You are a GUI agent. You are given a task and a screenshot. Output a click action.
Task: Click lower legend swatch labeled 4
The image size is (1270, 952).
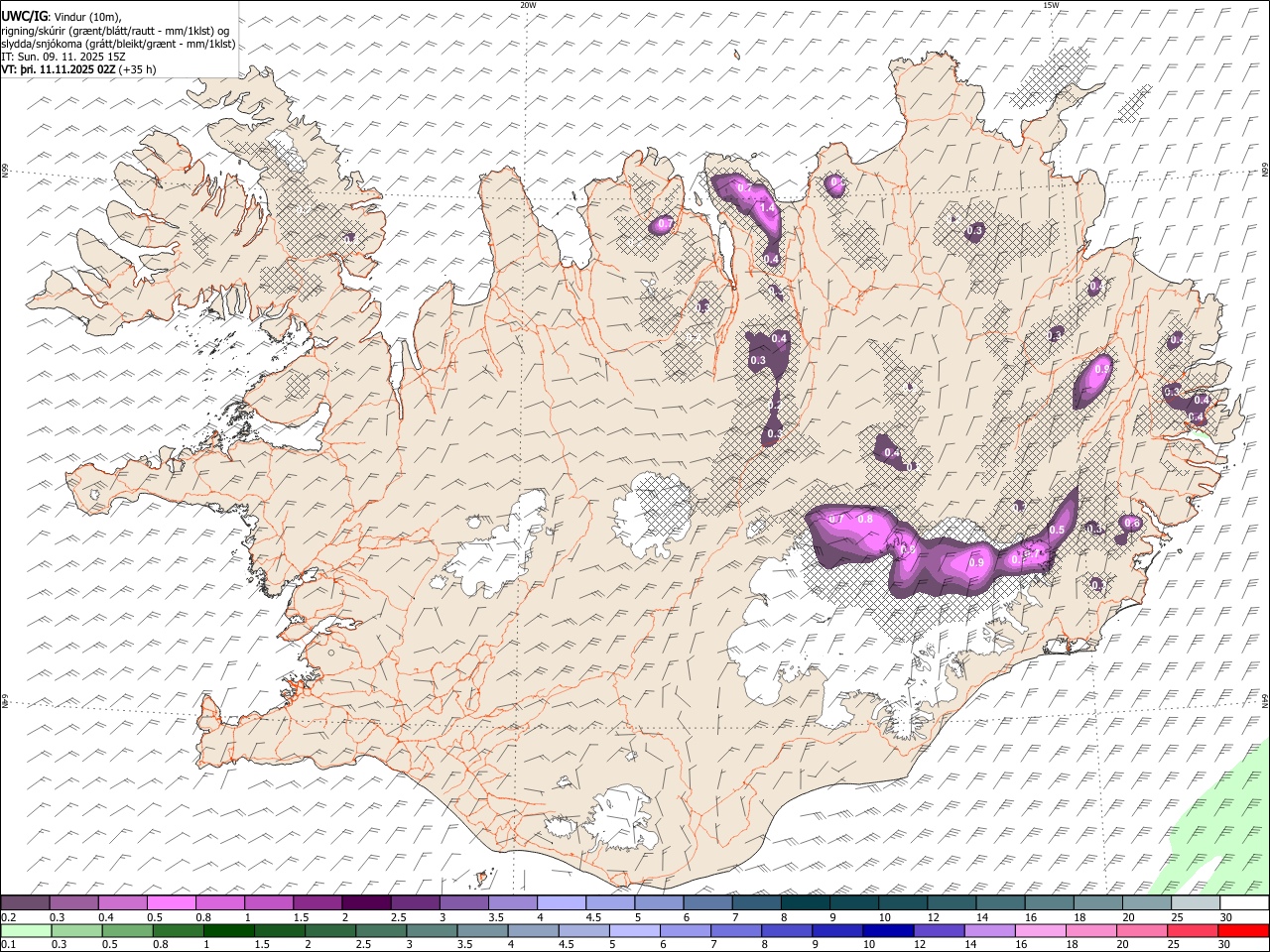coord(536,930)
